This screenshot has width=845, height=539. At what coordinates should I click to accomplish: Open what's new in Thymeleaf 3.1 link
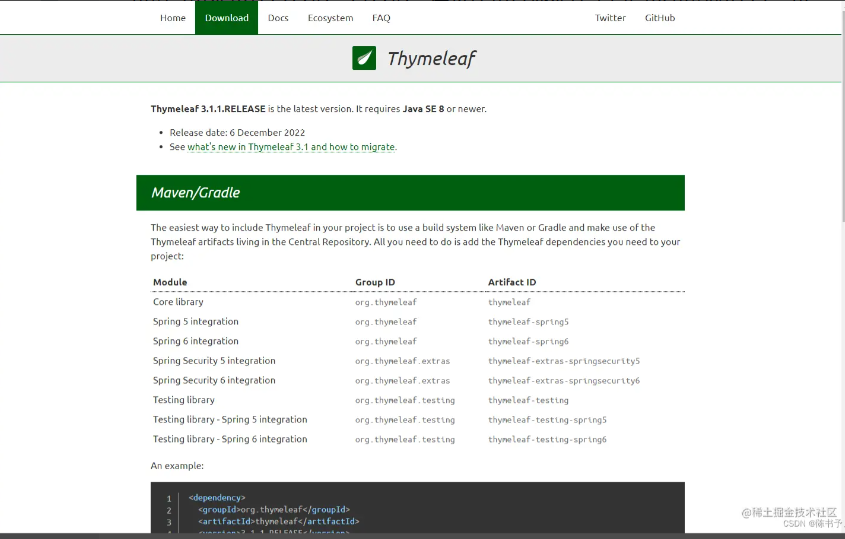click(292, 147)
